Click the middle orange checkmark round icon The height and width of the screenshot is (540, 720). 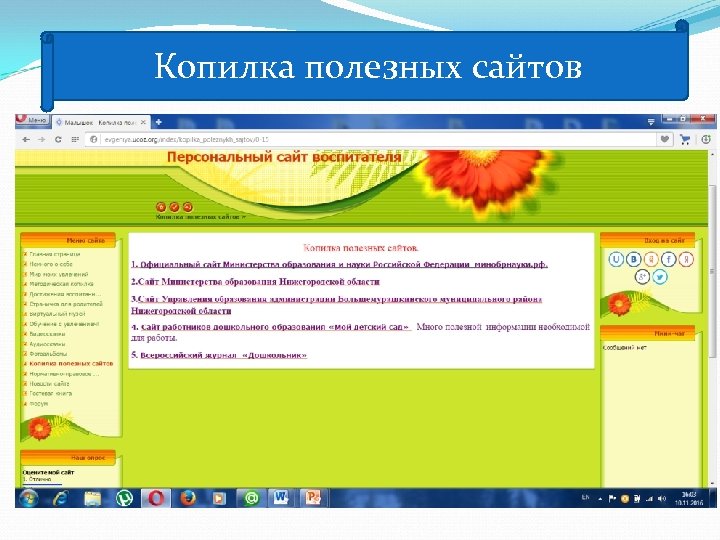(x=174, y=207)
